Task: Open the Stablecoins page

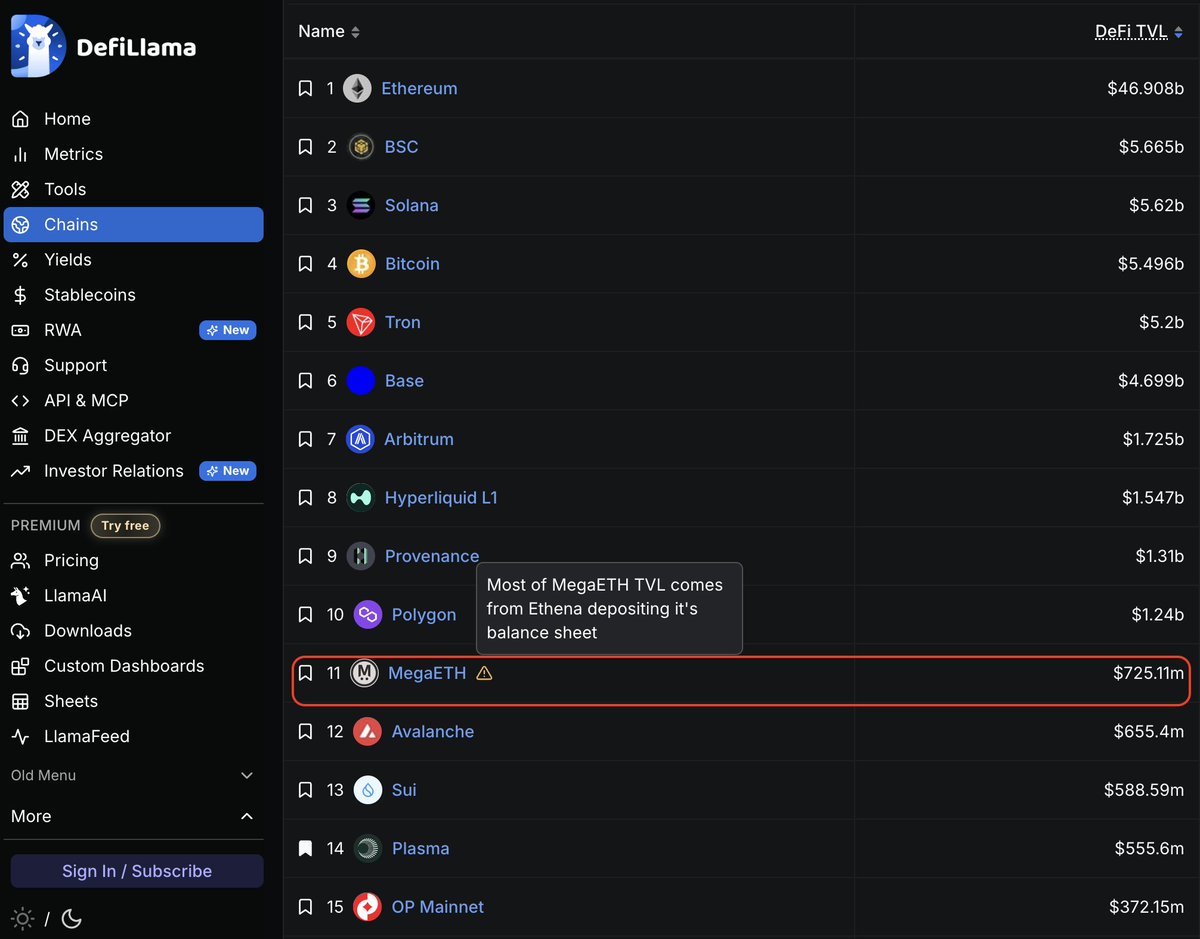Action: (133, 295)
